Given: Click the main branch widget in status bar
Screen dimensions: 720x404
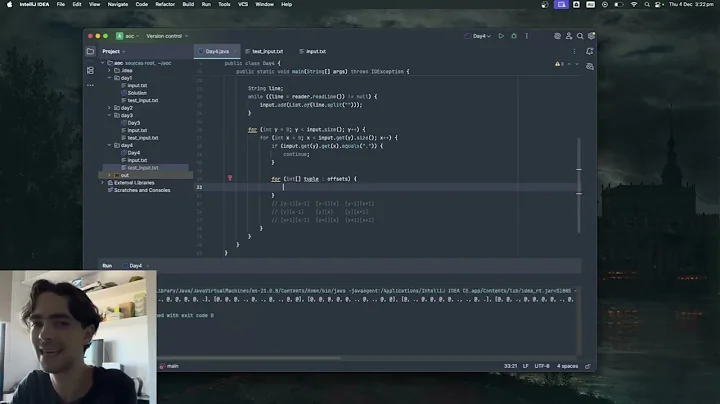Looking at the screenshot, I should [x=169, y=366].
